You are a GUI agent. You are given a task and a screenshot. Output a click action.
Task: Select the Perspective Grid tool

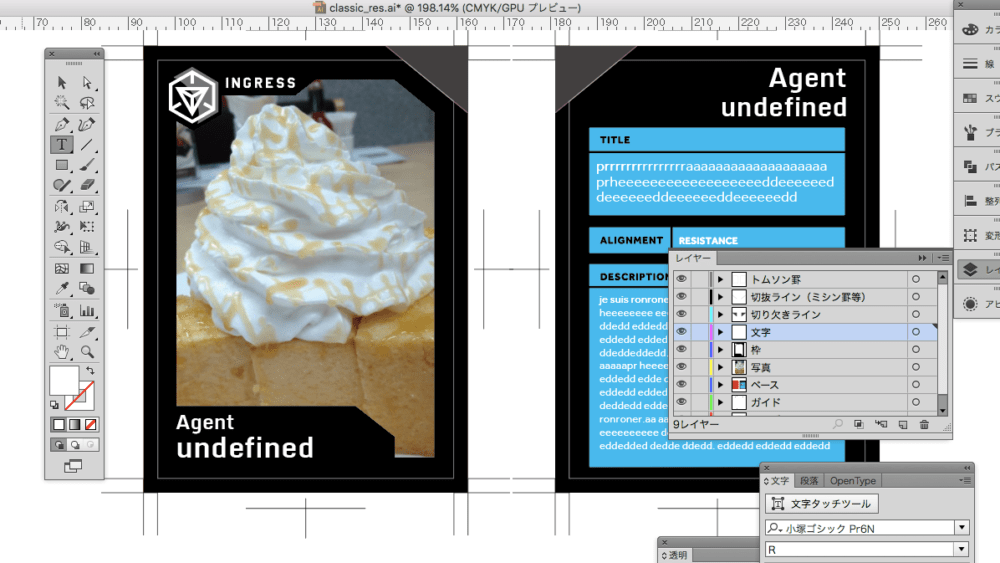coord(87,247)
